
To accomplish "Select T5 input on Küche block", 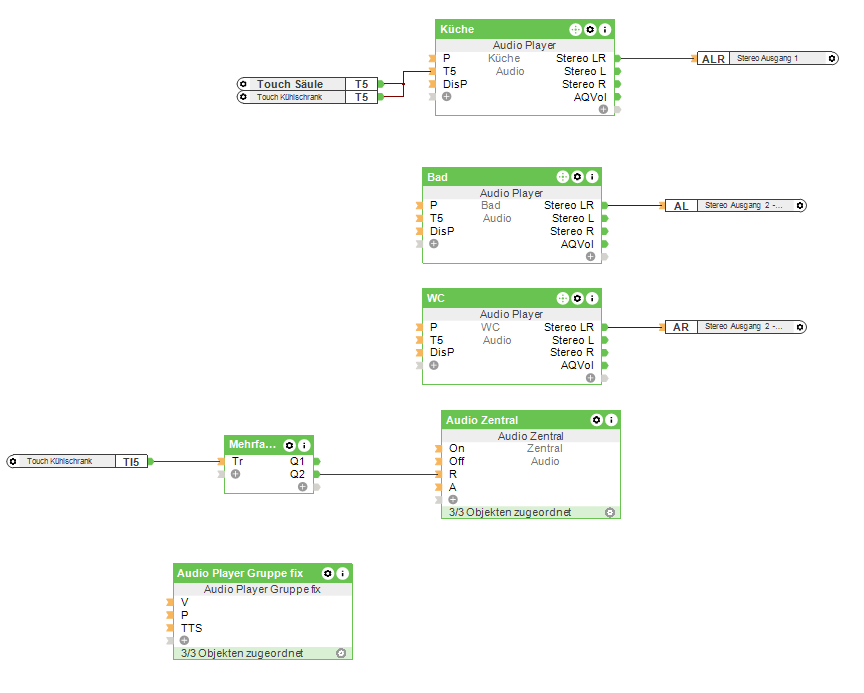I will pos(449,71).
